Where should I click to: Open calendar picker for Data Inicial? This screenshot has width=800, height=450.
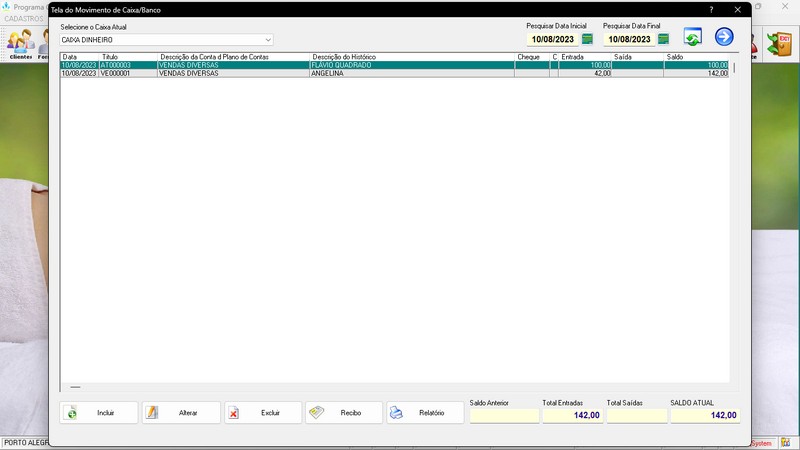coord(587,39)
